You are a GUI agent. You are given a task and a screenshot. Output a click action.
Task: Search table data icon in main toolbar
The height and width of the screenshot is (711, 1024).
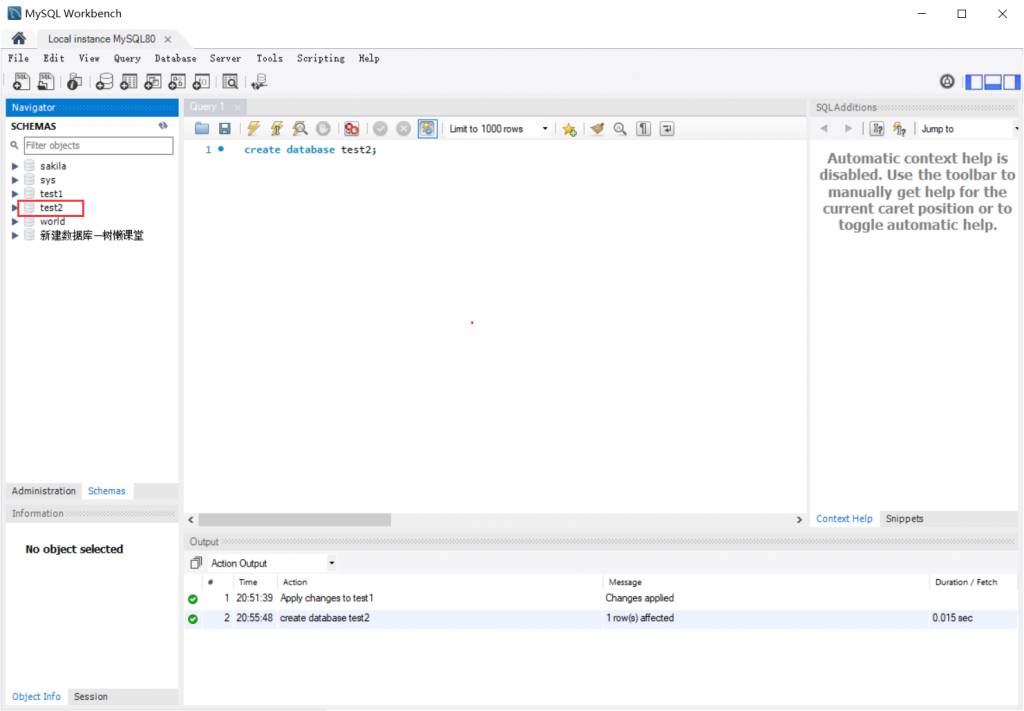point(230,82)
